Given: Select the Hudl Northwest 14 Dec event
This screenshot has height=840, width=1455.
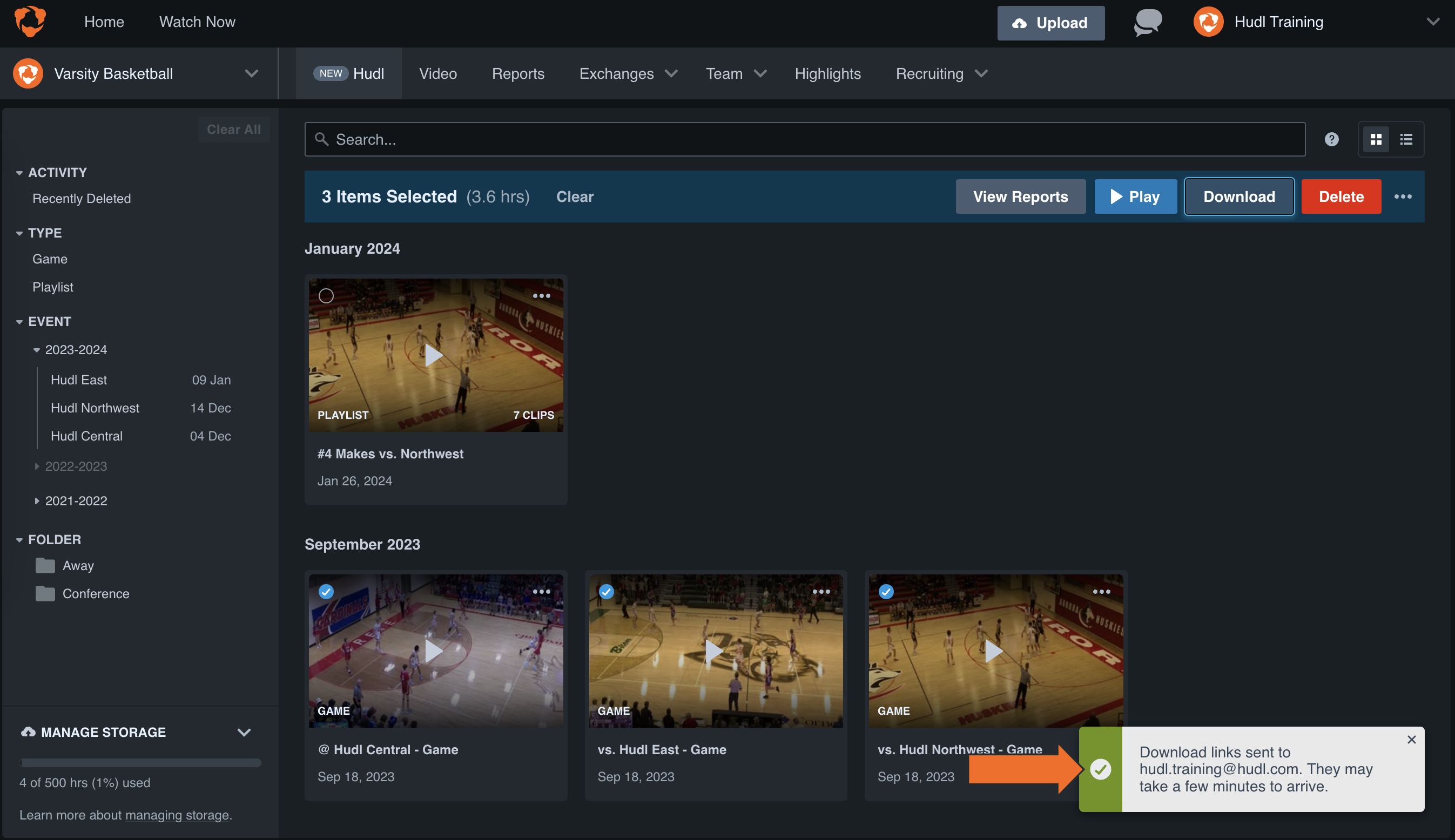Looking at the screenshot, I should point(140,408).
